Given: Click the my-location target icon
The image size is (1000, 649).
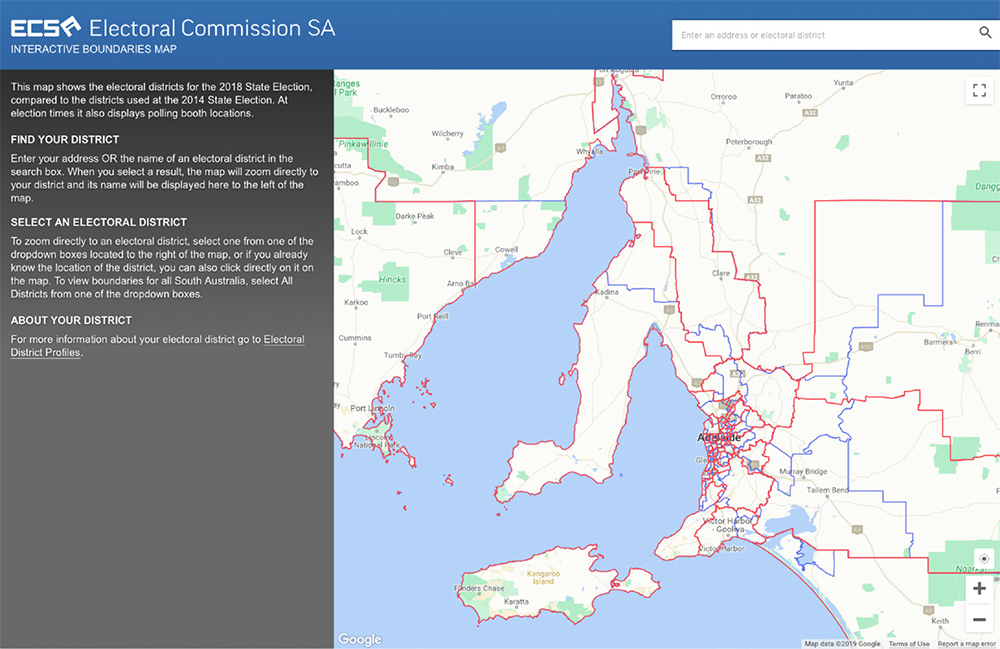Looking at the screenshot, I should (x=982, y=557).
